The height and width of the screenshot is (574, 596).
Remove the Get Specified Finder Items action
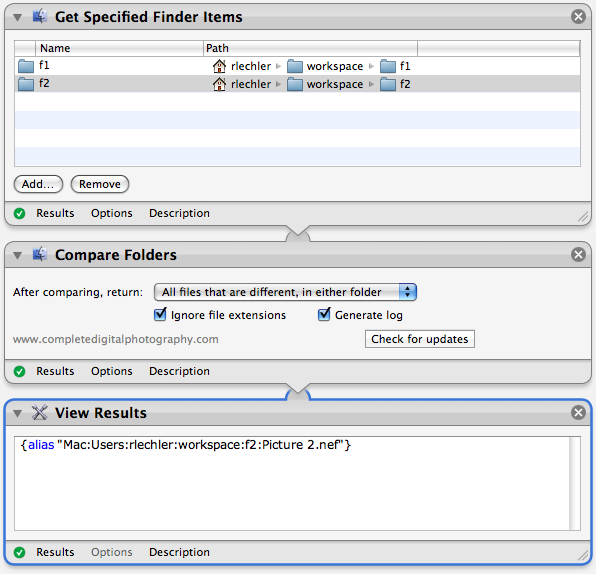(x=578, y=16)
